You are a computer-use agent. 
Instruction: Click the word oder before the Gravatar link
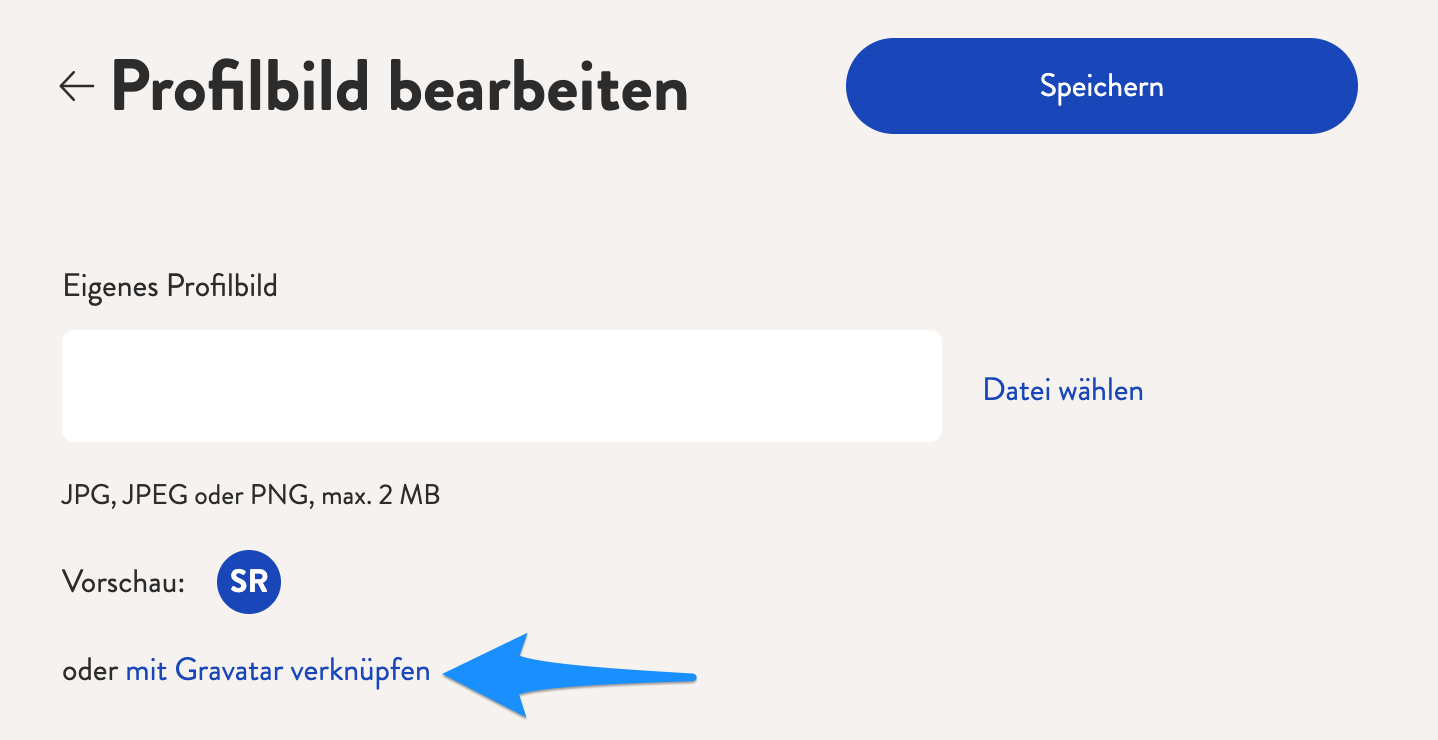click(90, 670)
